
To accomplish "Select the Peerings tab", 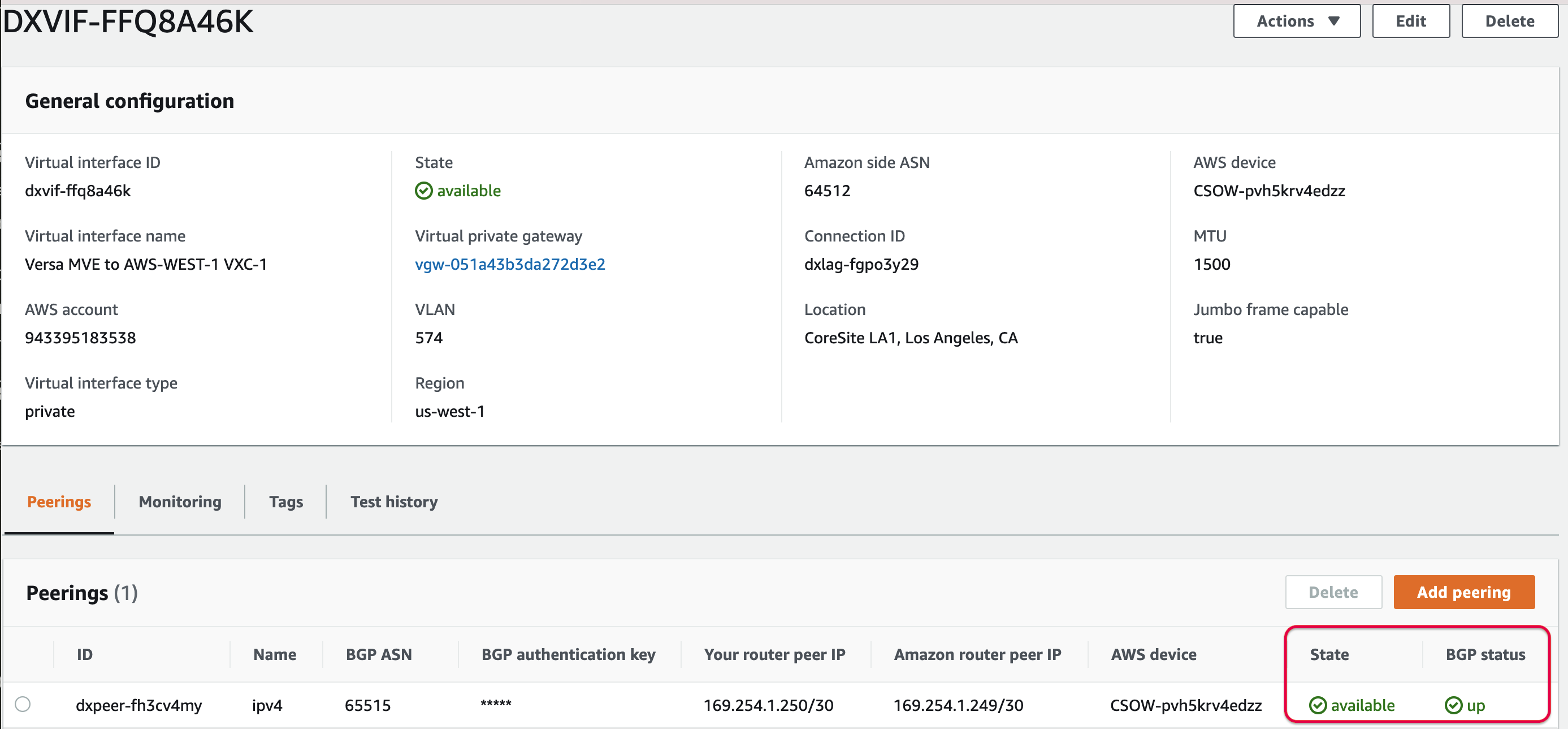I will pyautogui.click(x=58, y=501).
